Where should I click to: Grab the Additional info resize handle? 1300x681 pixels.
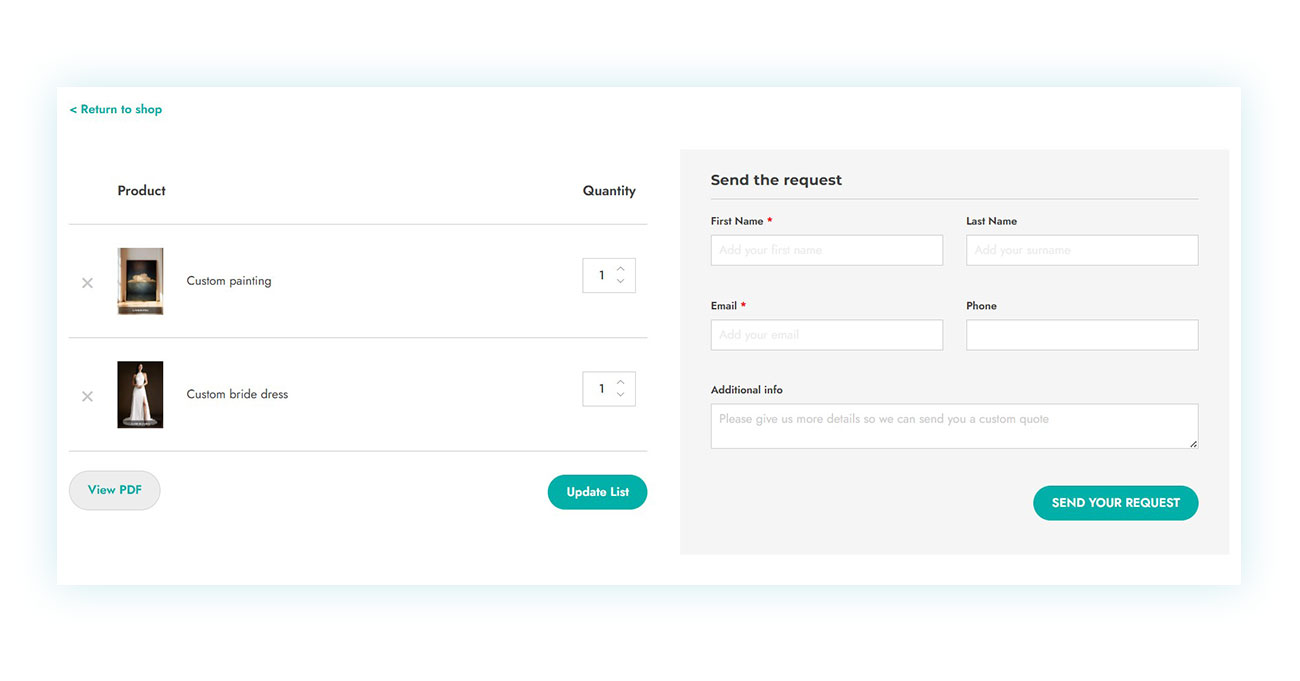1193,444
